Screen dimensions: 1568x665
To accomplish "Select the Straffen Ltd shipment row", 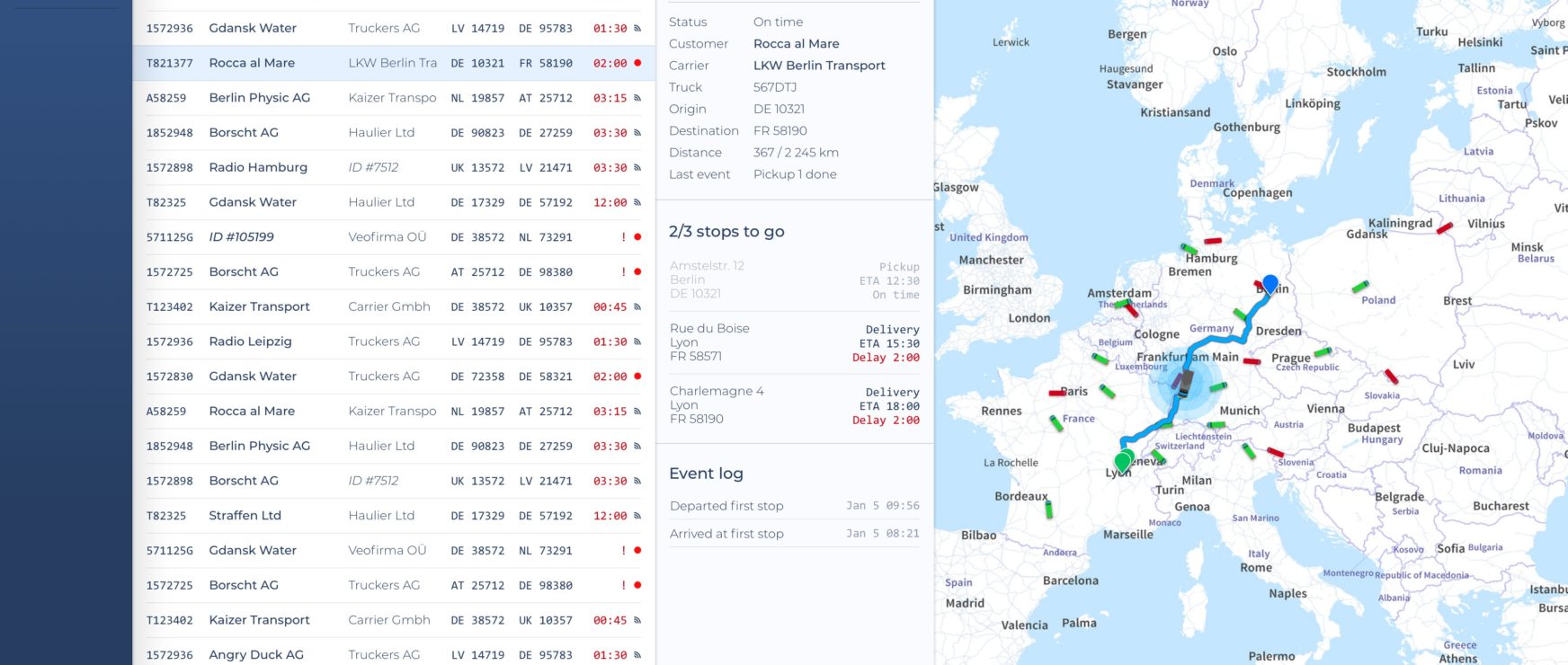I will tap(393, 516).
